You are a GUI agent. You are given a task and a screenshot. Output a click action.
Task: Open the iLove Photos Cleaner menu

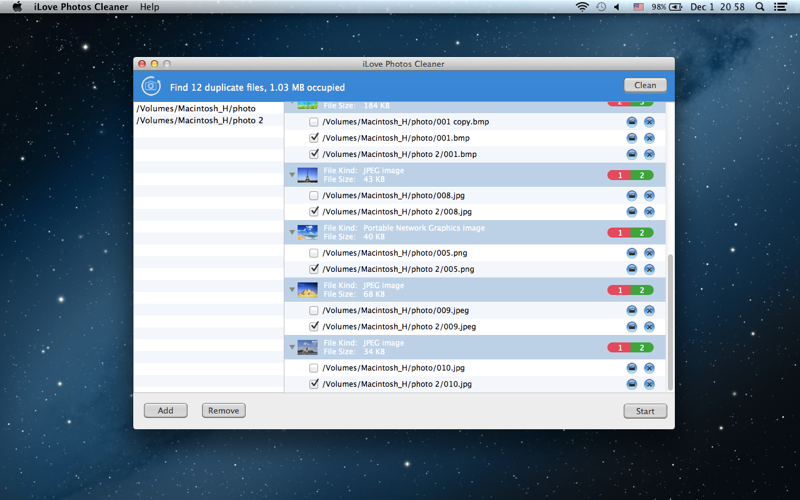coord(81,7)
